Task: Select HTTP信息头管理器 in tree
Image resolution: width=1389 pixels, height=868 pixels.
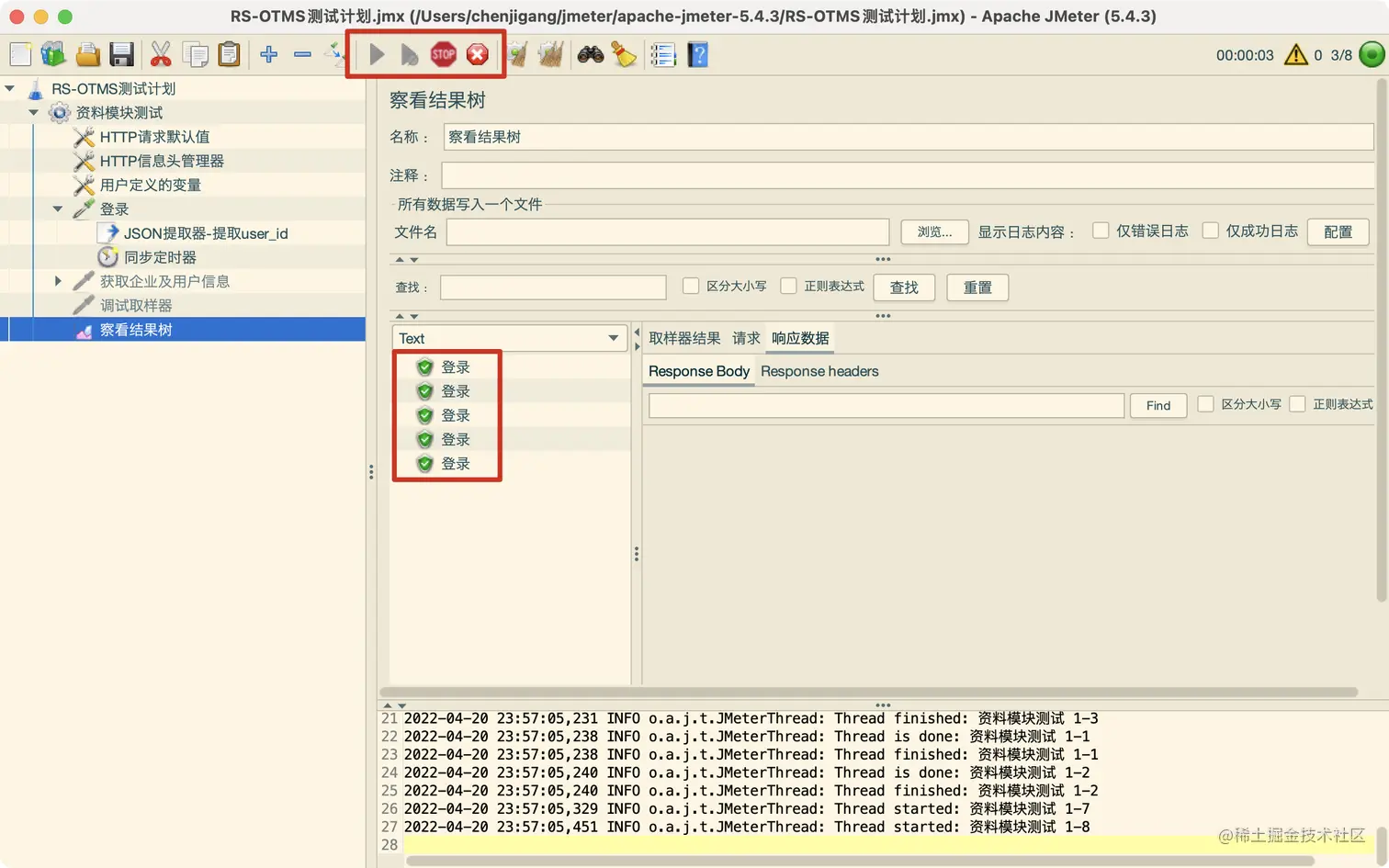Action: pyautogui.click(x=162, y=161)
